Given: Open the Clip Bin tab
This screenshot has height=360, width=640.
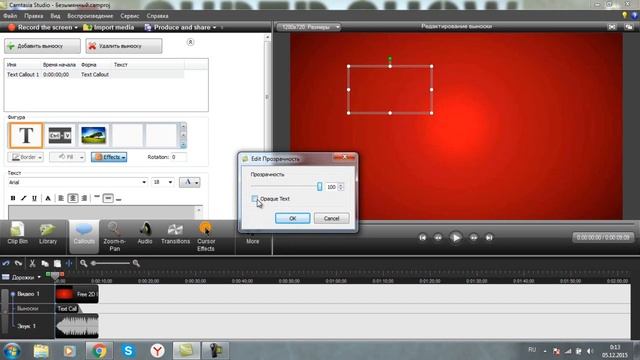Looking at the screenshot, I should [x=18, y=233].
